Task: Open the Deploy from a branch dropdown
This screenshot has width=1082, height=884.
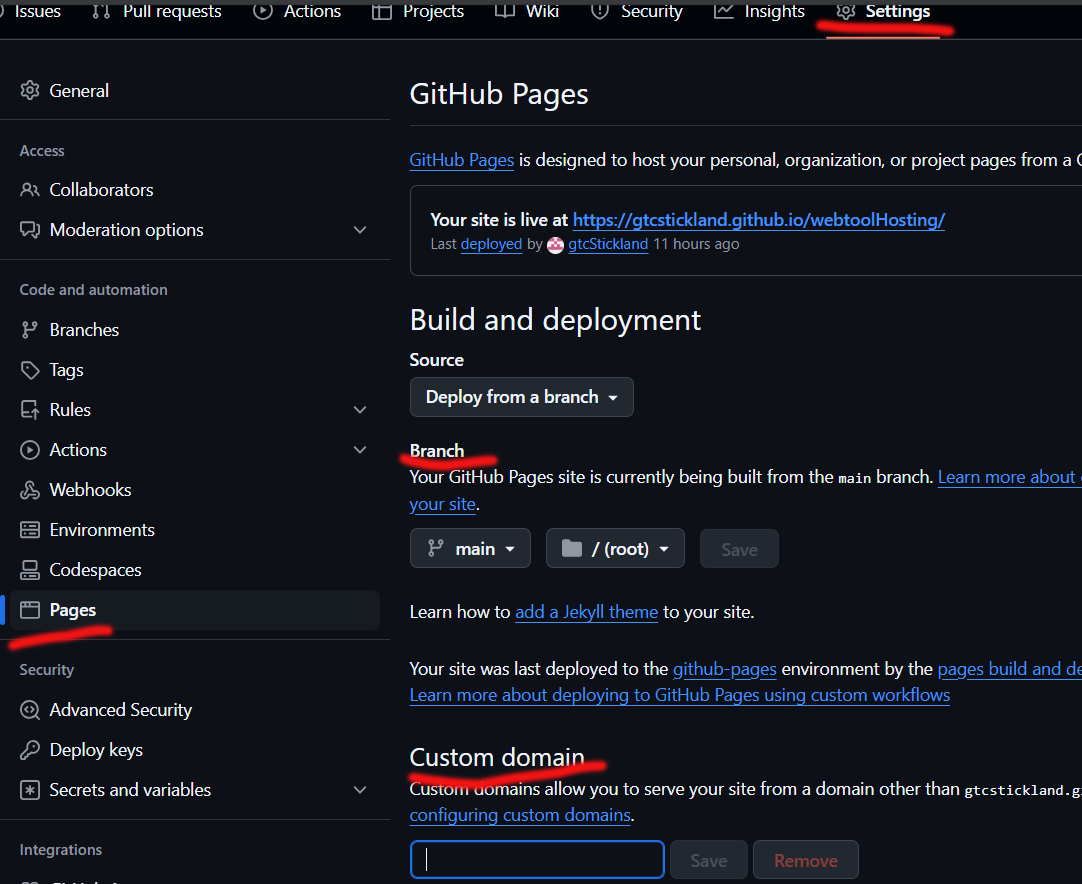Action: pyautogui.click(x=522, y=397)
